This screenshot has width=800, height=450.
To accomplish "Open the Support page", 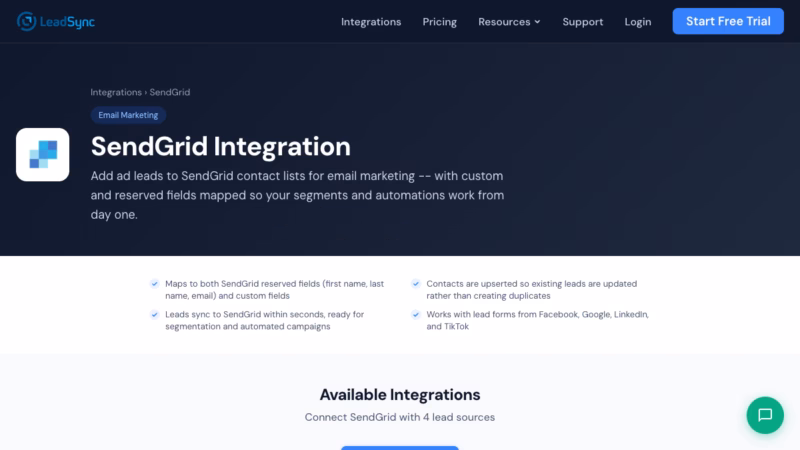I will tap(583, 22).
